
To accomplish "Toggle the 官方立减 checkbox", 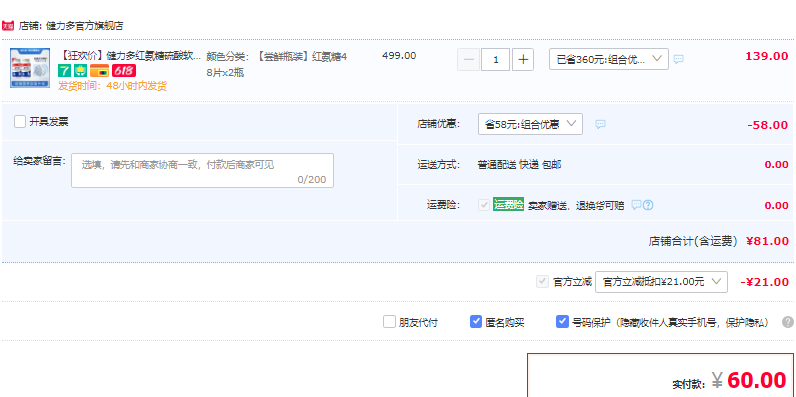I will tap(543, 282).
